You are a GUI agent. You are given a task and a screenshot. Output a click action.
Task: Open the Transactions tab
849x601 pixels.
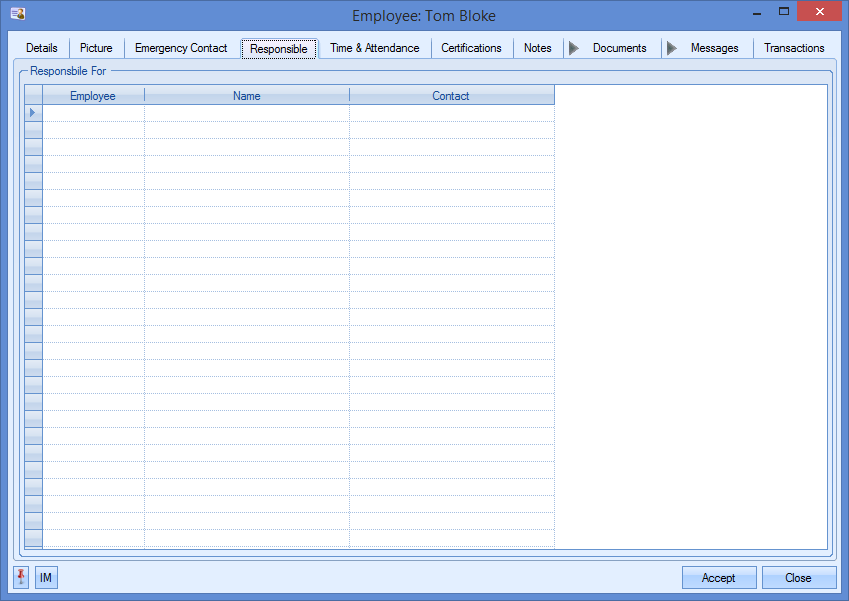click(794, 48)
